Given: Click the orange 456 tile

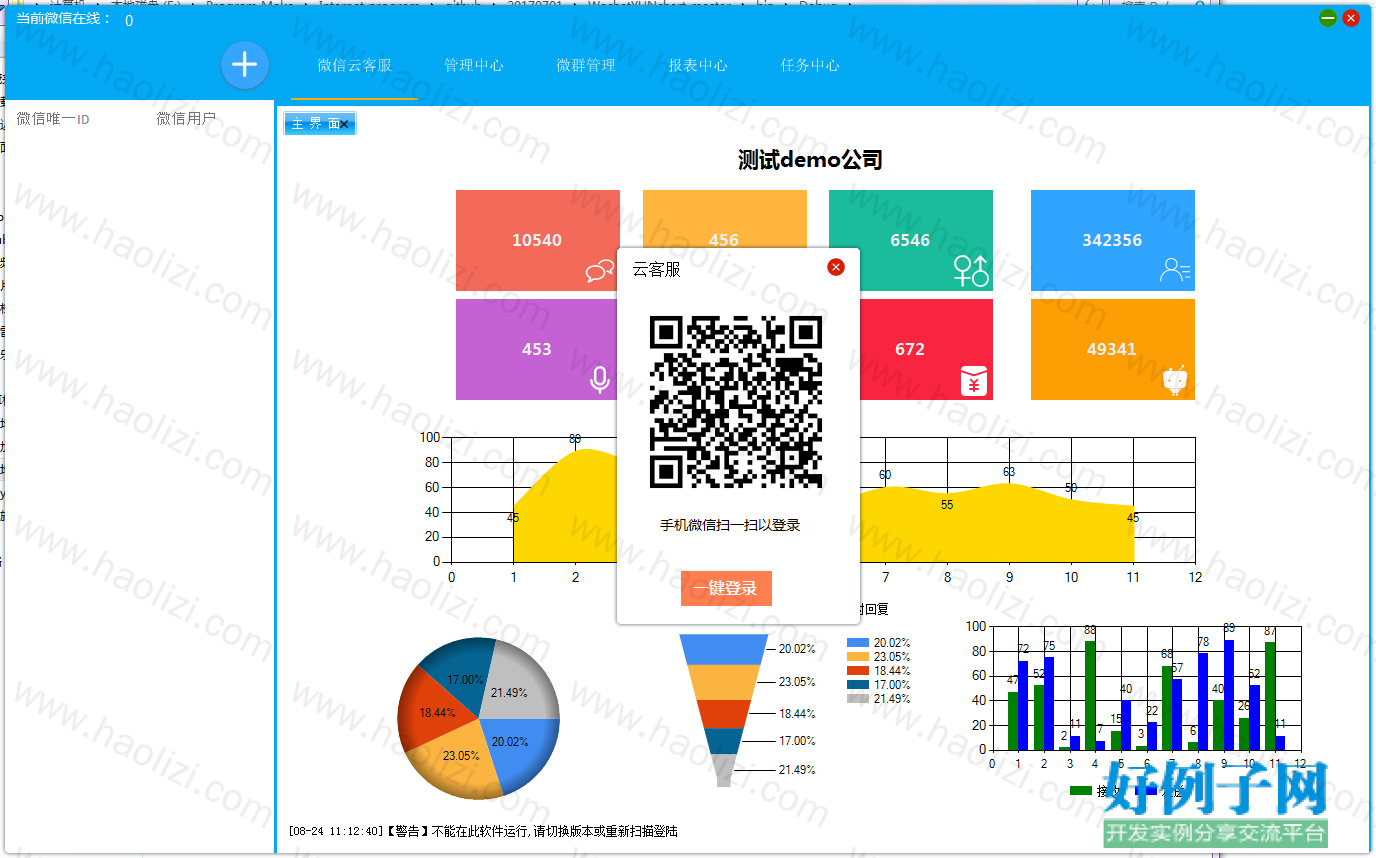Looking at the screenshot, I should [724, 240].
